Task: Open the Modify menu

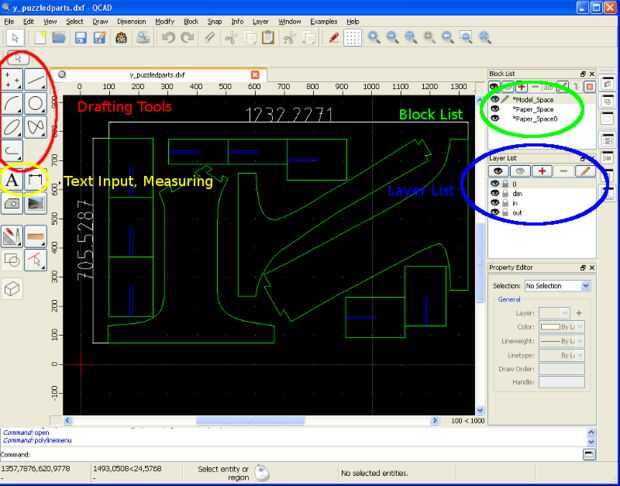Action: tap(164, 21)
